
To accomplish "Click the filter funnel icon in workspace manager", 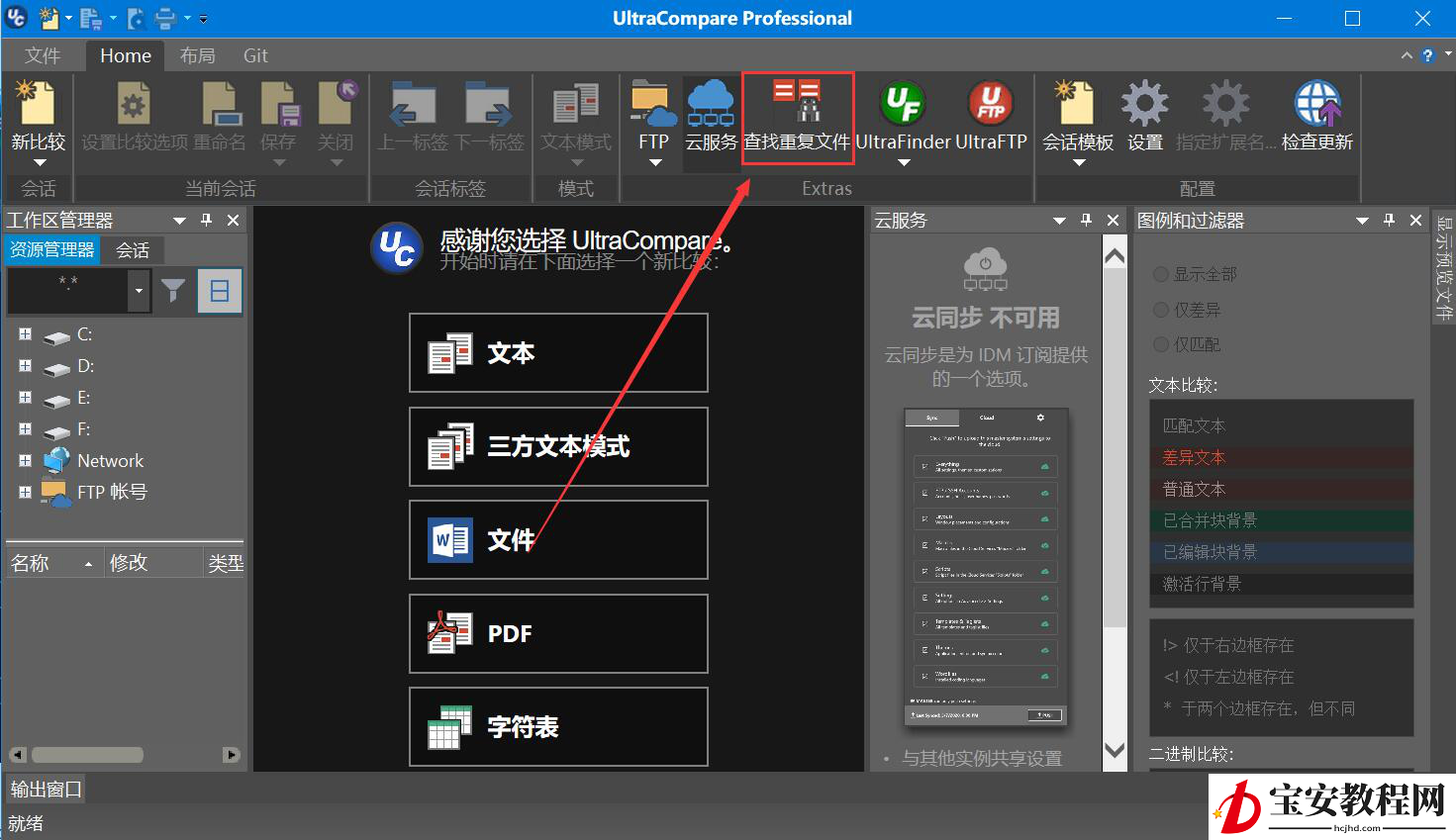I will (173, 290).
